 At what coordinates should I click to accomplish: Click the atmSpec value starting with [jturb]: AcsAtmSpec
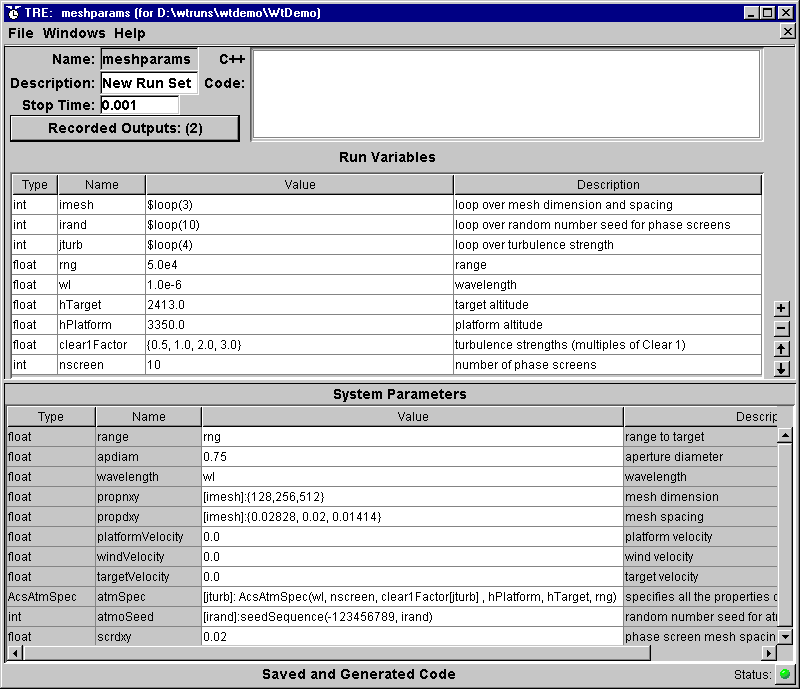point(412,597)
